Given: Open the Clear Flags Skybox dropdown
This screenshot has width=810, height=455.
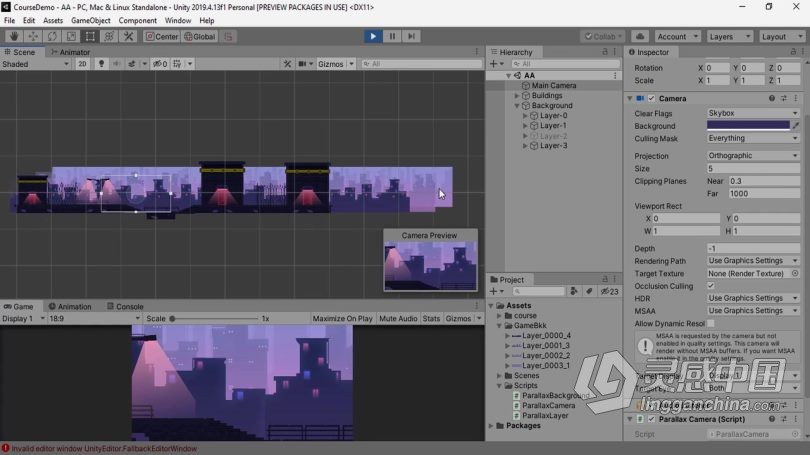Looking at the screenshot, I should coord(753,113).
